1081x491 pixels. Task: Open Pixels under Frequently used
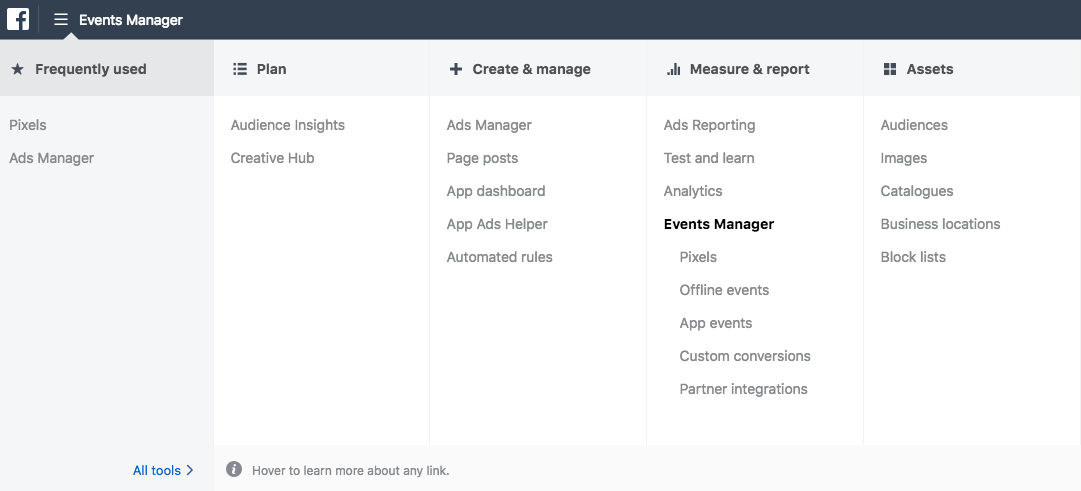pos(28,125)
